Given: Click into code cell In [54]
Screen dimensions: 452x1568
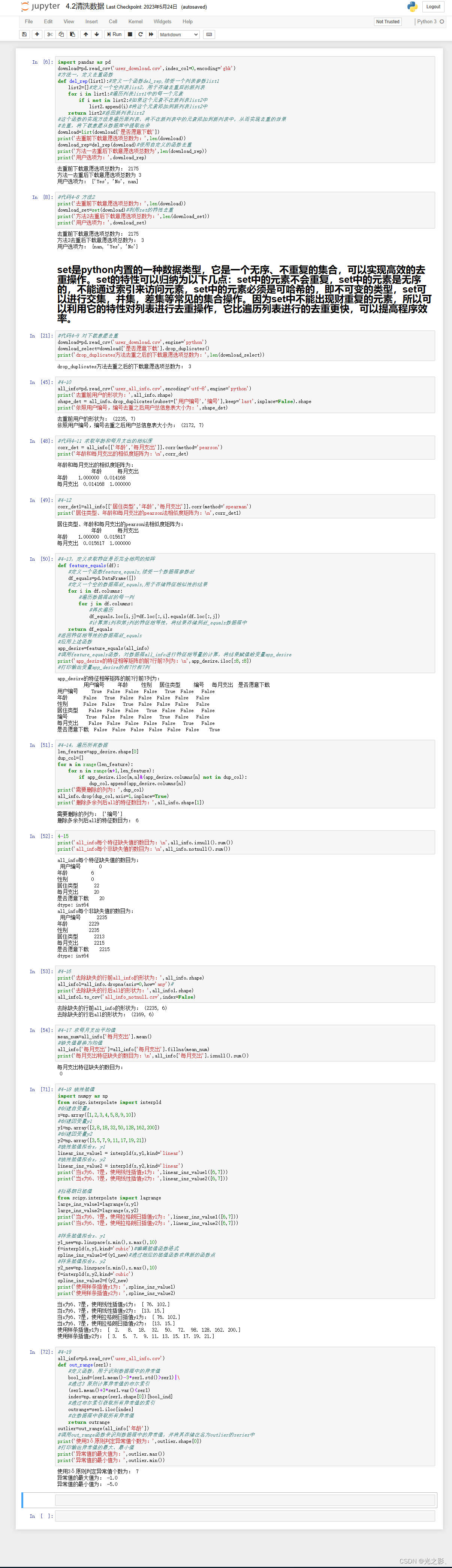Looking at the screenshot, I should [245, 1043].
